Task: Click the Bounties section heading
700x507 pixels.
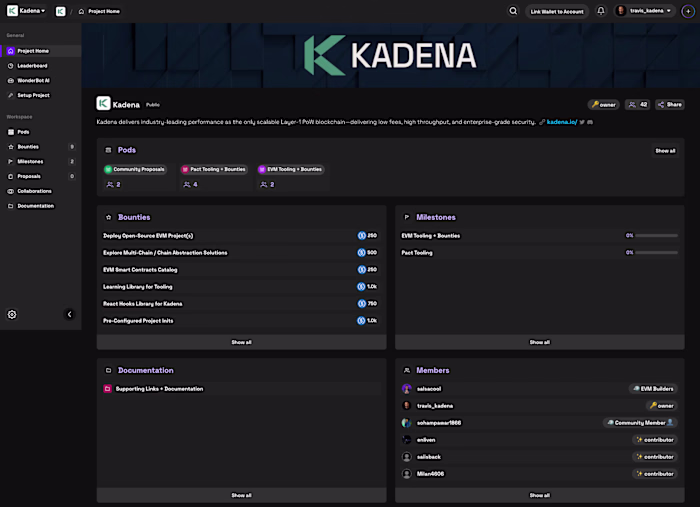Action: pyautogui.click(x=134, y=217)
